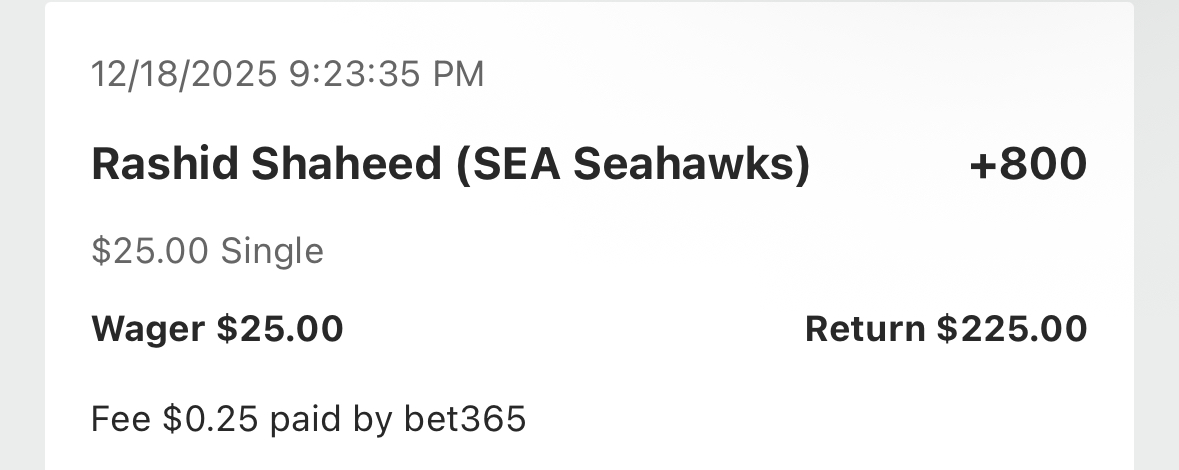Click the $25.00 stake in Single line
Viewport: 1179px width, 470px height.
click(151, 251)
